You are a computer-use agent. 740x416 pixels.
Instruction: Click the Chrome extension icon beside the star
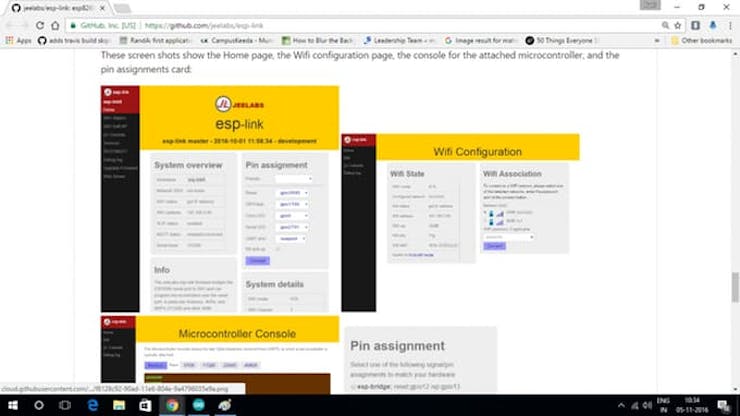695,25
